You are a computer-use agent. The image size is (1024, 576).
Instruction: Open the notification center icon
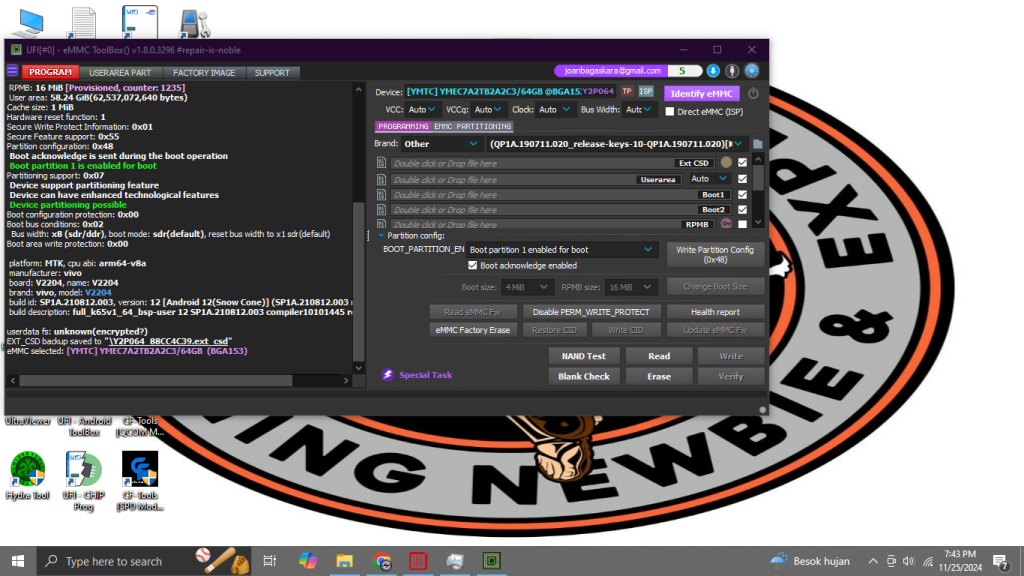point(1000,561)
